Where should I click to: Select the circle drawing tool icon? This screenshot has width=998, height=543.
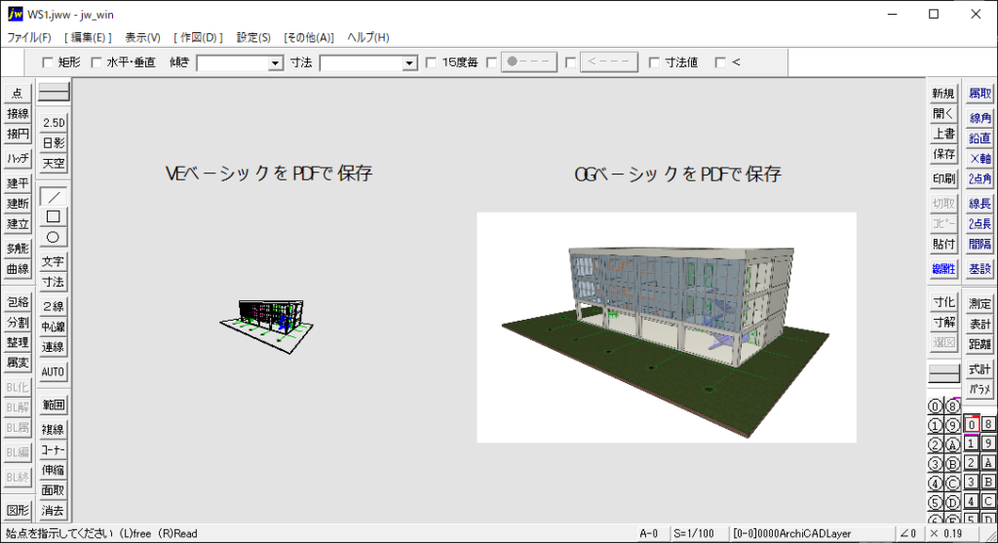coord(53,237)
